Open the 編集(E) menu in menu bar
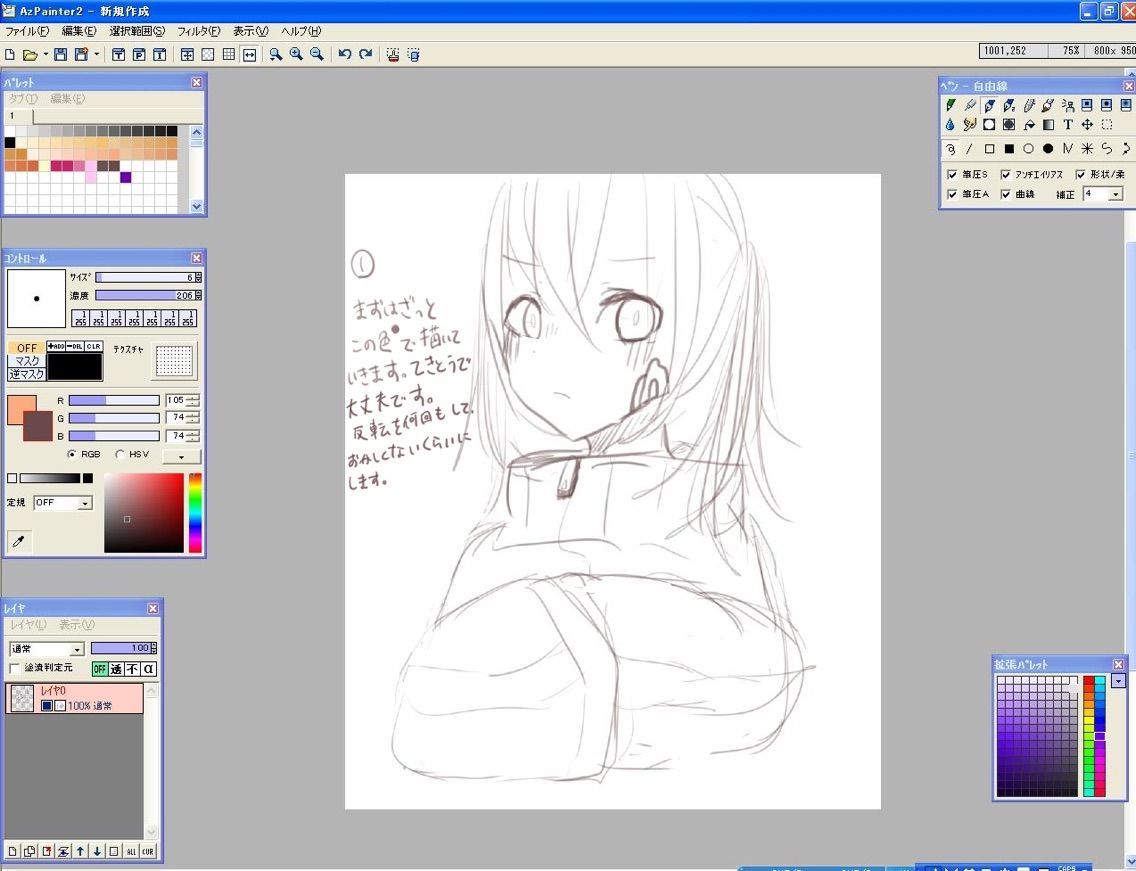Screen dimensions: 1136x871 (79, 31)
